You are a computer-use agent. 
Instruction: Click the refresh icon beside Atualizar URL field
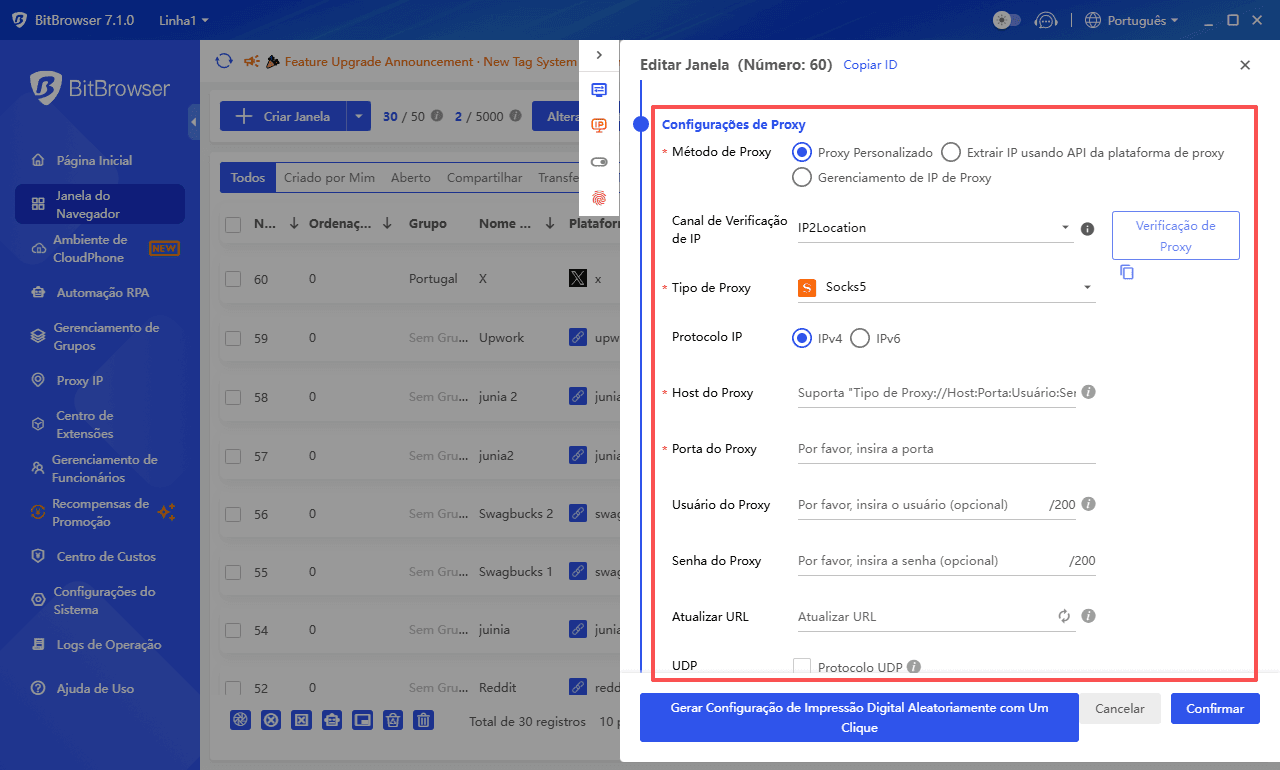[1063, 616]
